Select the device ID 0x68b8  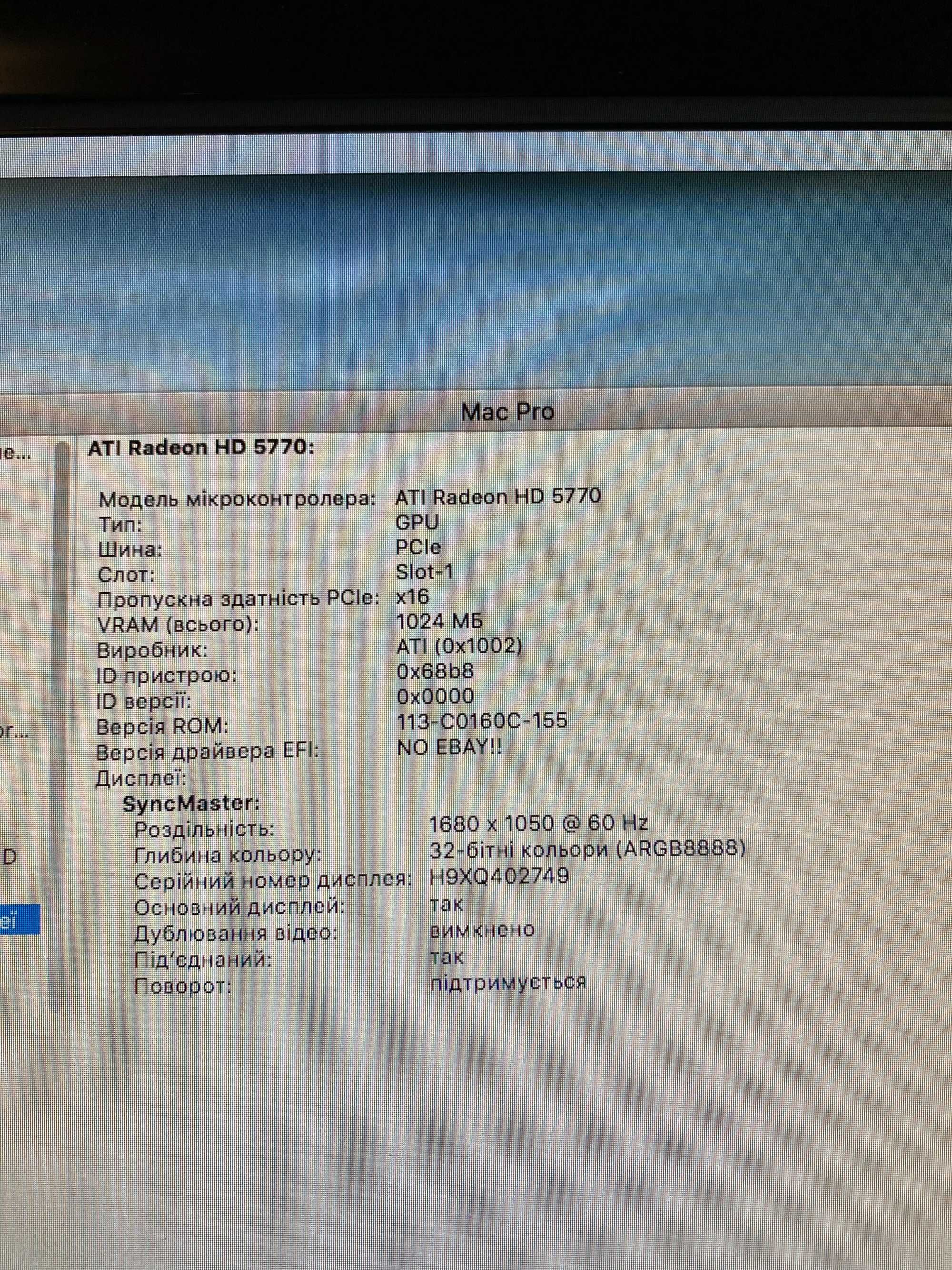pyautogui.click(x=435, y=671)
